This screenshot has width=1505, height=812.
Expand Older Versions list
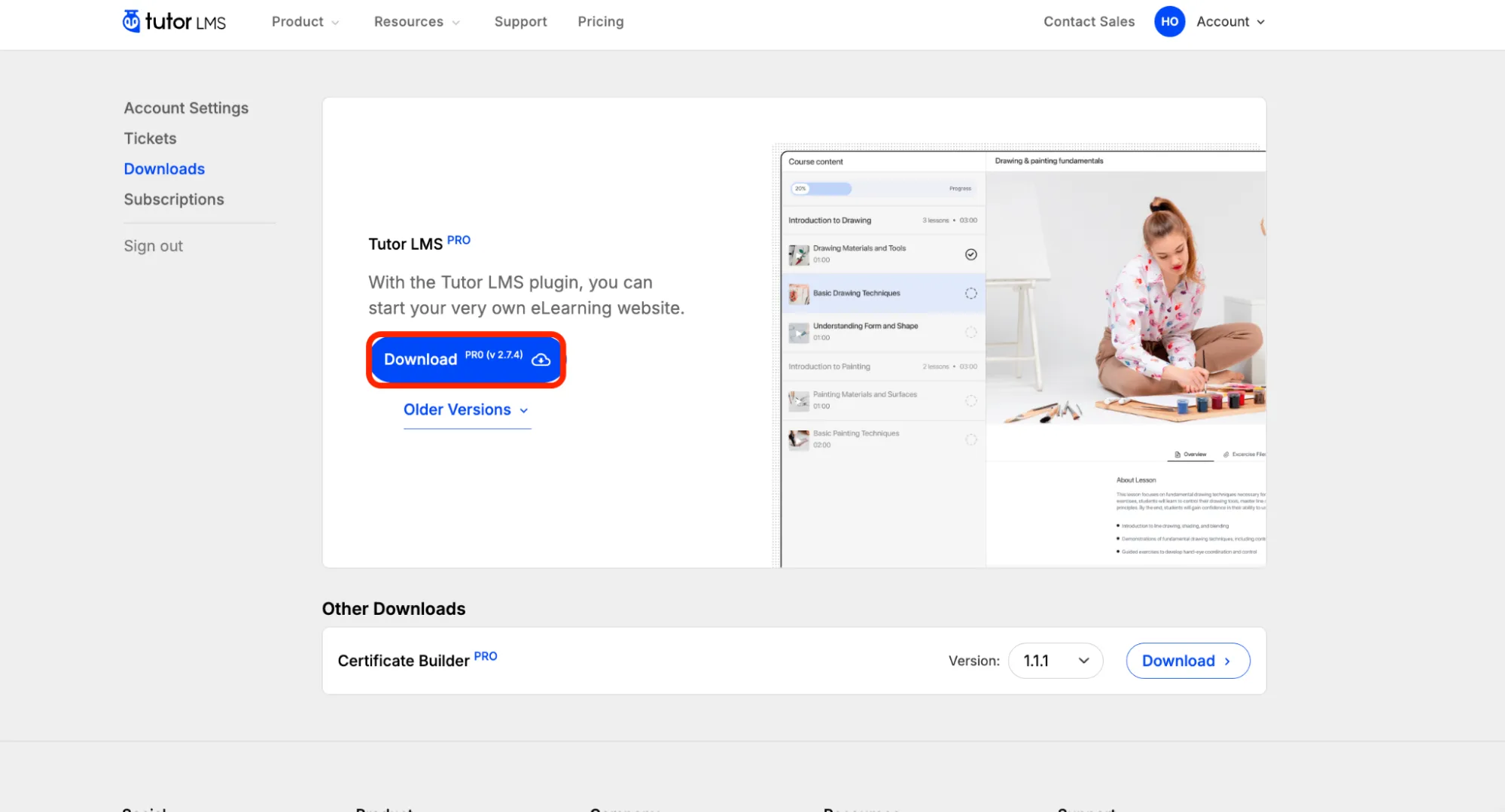466,409
